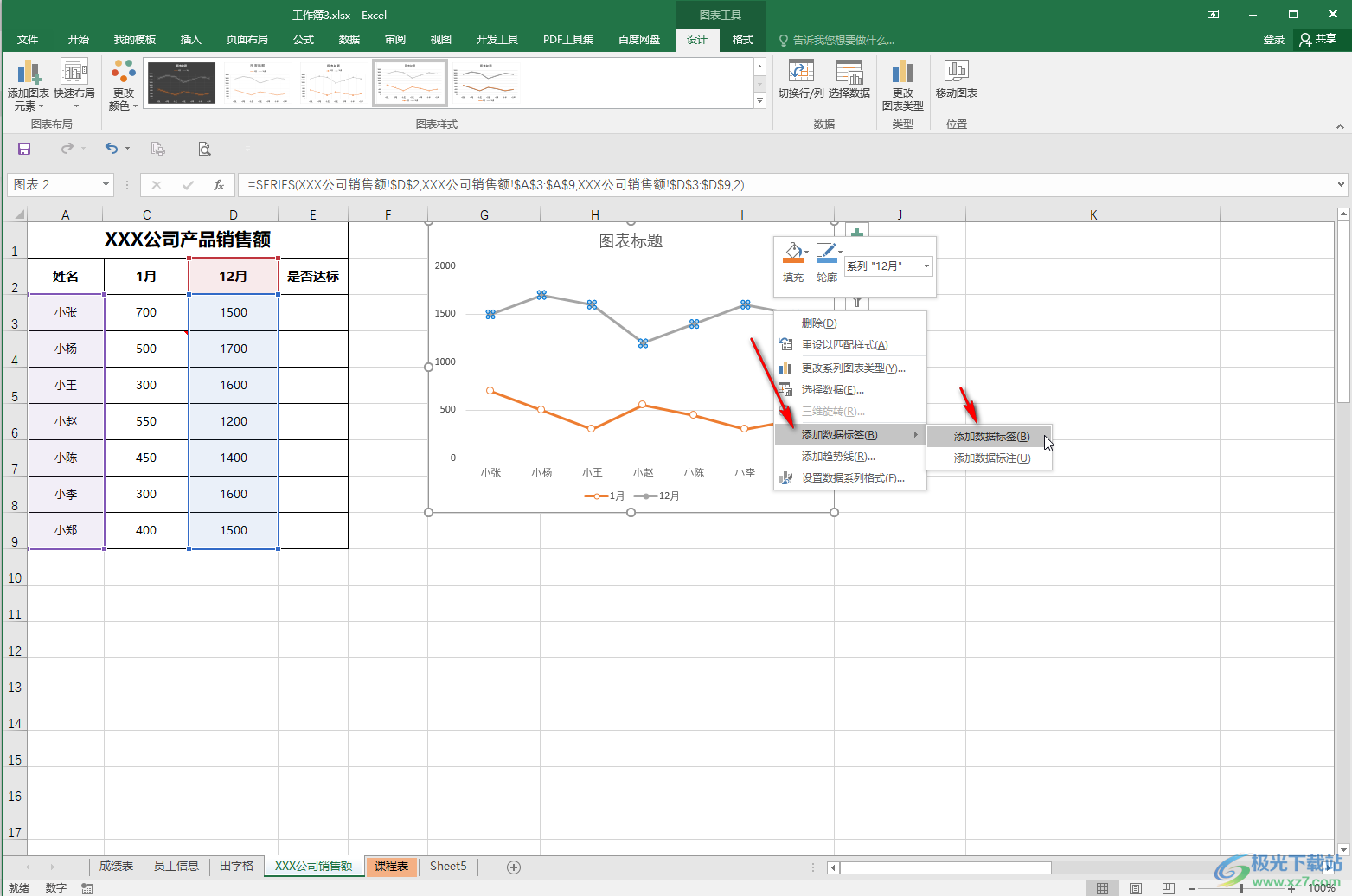This screenshot has height=896, width=1352.
Task: Click cell containing 1700
Action: [x=234, y=349]
